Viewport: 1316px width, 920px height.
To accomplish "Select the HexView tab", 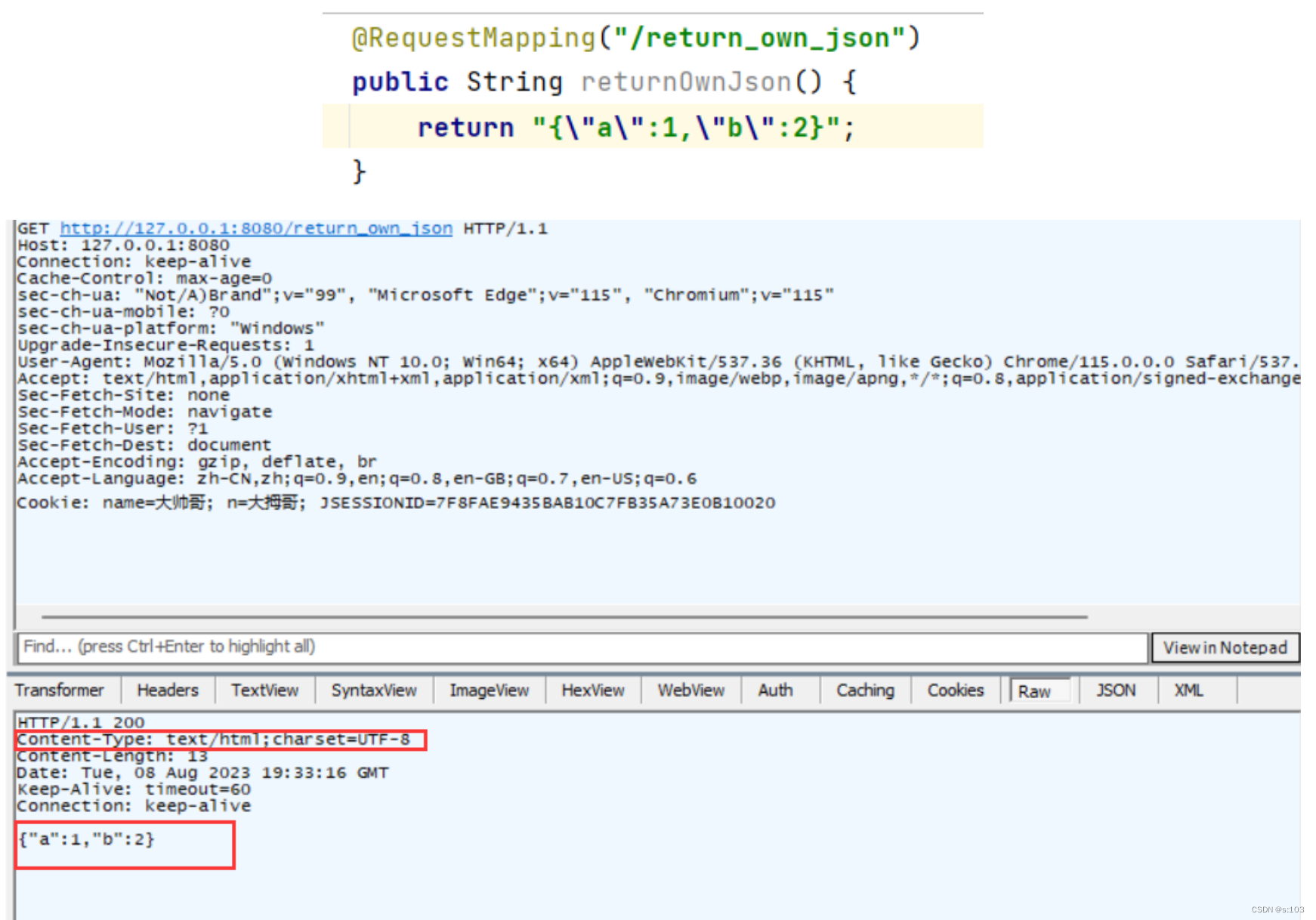I will [593, 690].
